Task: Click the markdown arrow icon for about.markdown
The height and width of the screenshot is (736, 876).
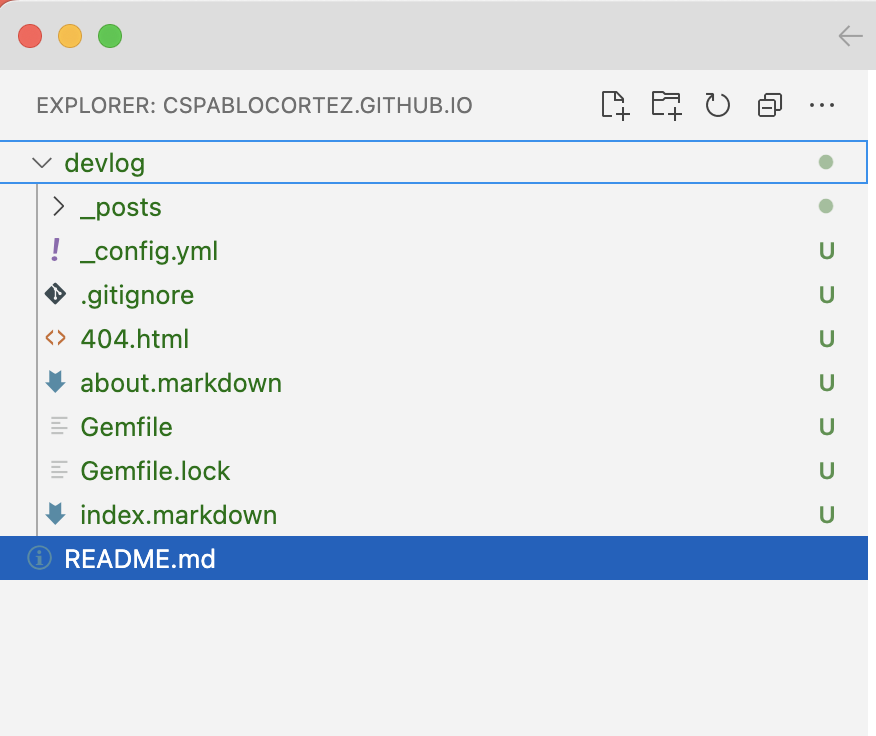Action: click(x=55, y=382)
